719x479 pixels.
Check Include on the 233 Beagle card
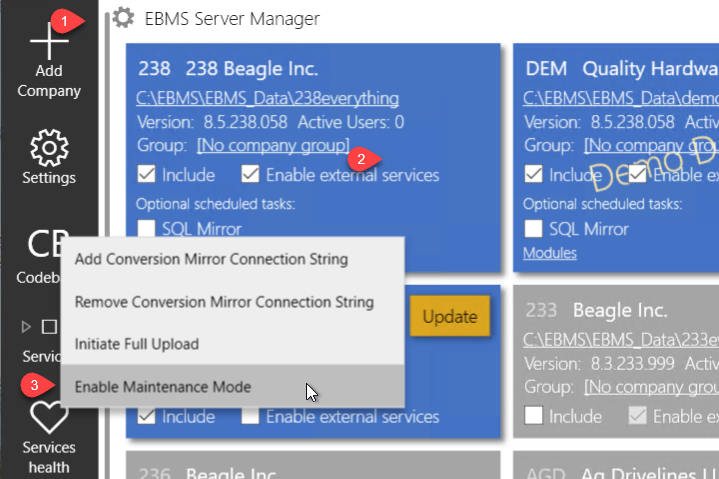click(534, 416)
